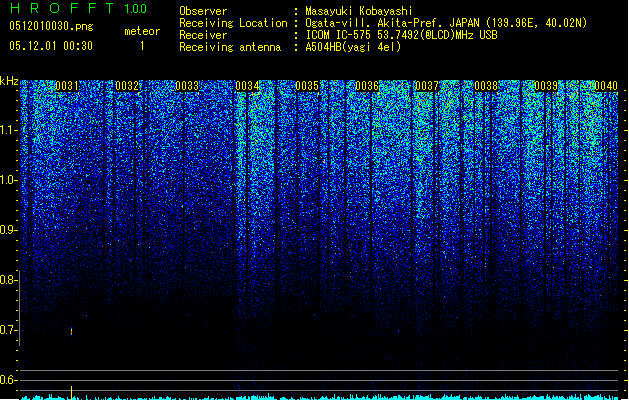The image size is (629, 400).
Task: Click the Observer field label
Action: tap(203, 11)
